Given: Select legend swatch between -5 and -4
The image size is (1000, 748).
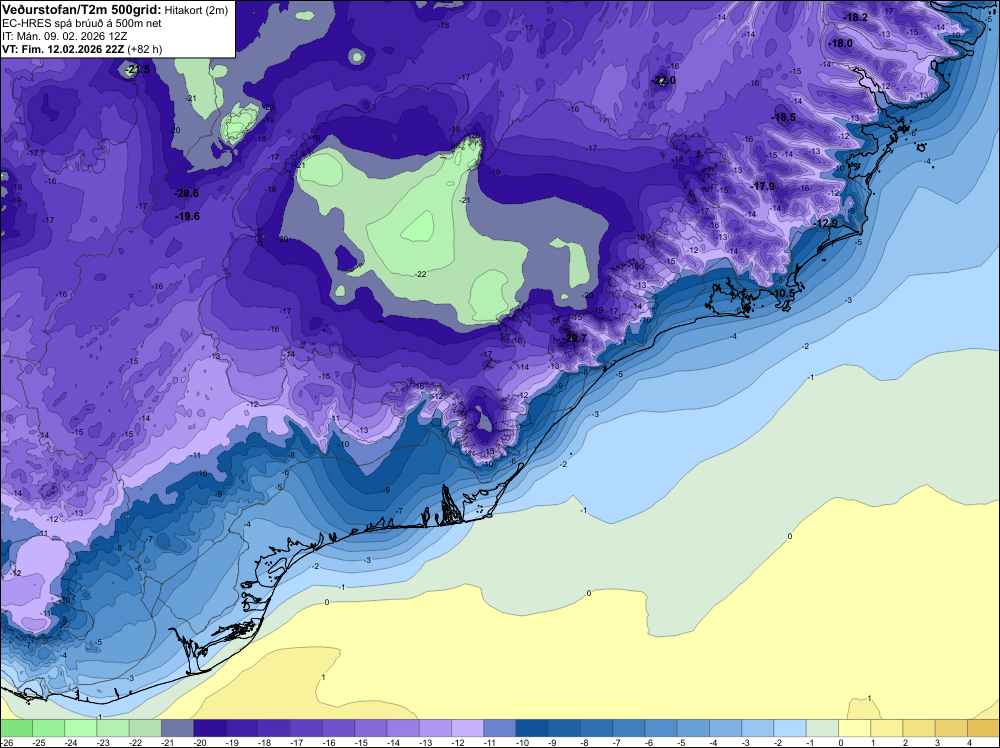Looking at the screenshot, I should pos(693,728).
